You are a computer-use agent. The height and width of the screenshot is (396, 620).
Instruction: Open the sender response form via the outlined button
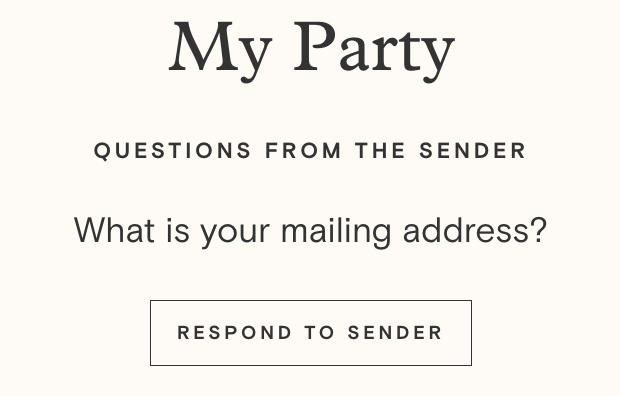311,333
